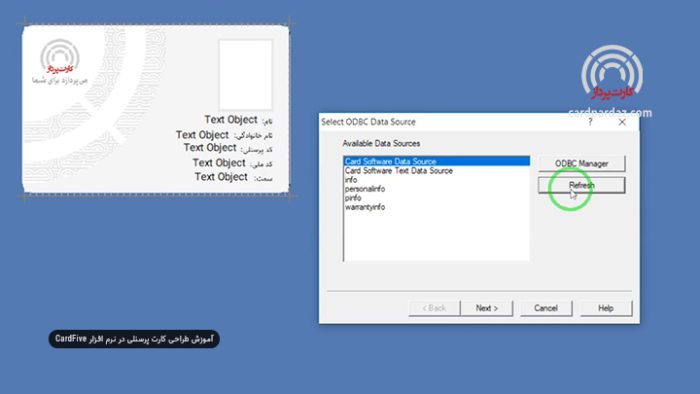Select the Text Object beside نام label
This screenshot has width=700, height=394.
click(231, 120)
